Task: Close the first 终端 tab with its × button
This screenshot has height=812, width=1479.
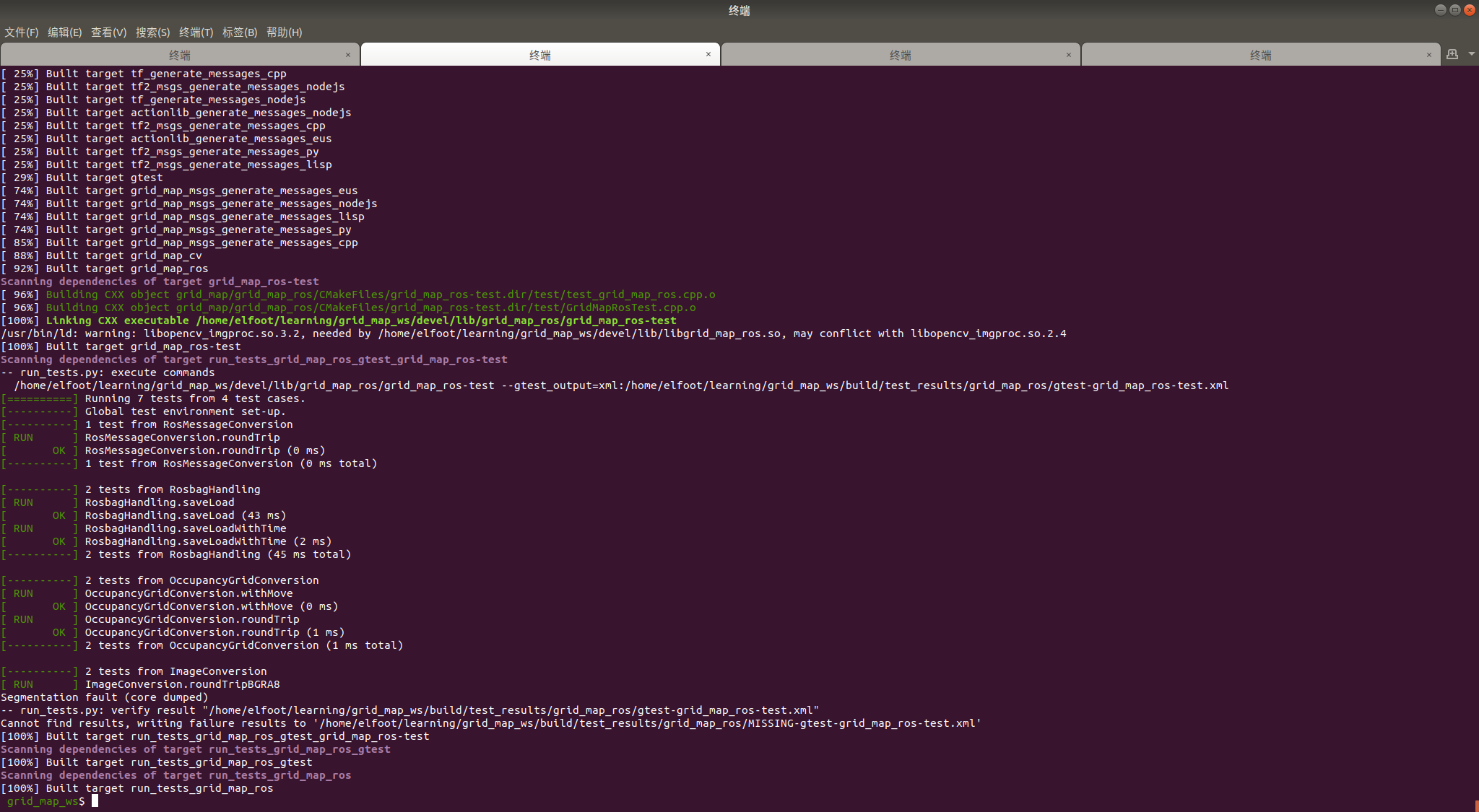Action: 348,54
